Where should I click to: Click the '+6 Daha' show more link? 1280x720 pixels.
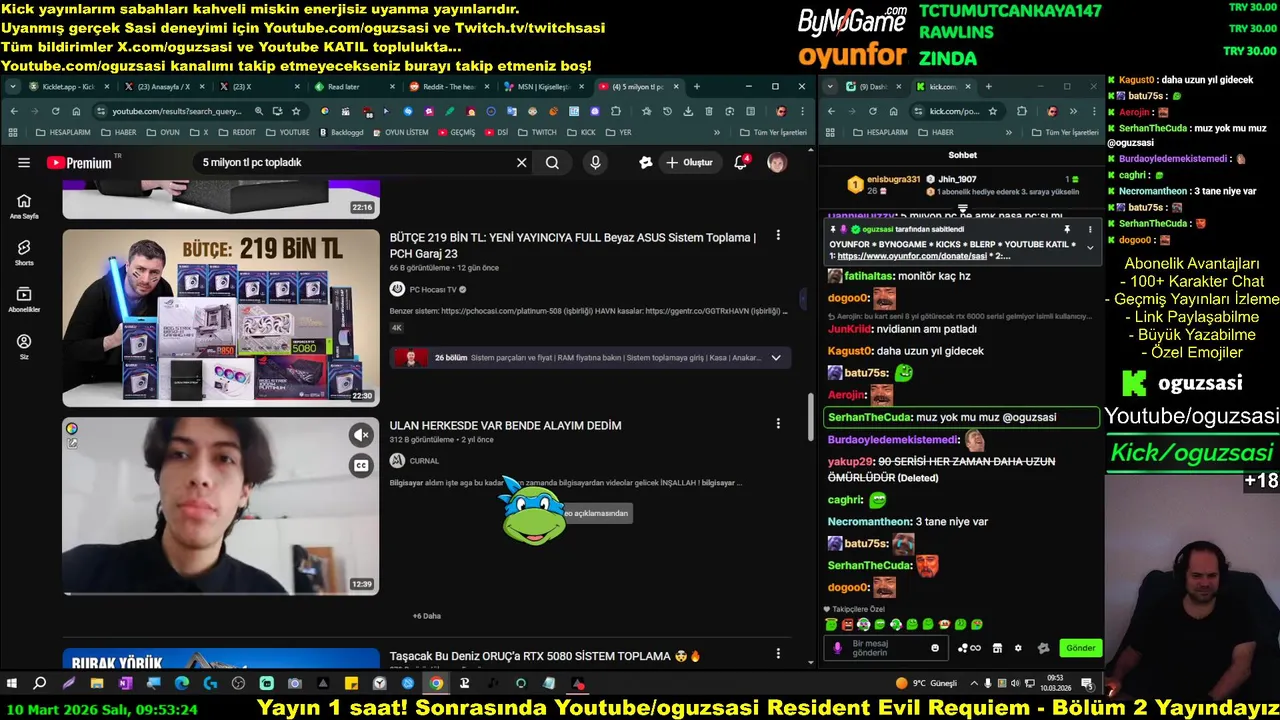427,616
